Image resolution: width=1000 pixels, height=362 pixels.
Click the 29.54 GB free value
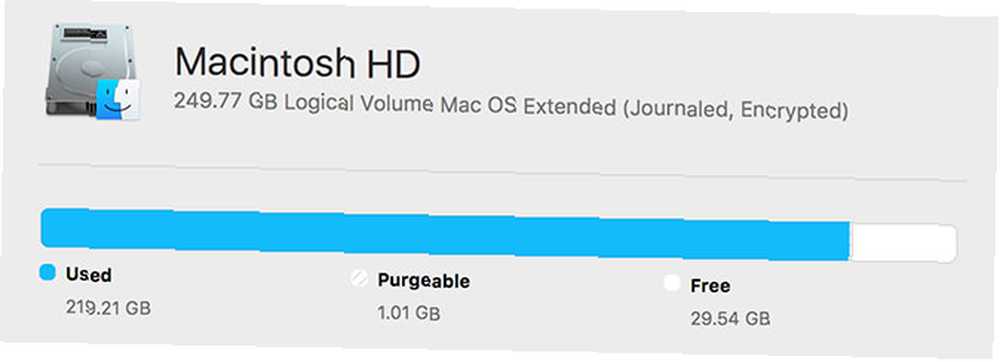pos(730,318)
